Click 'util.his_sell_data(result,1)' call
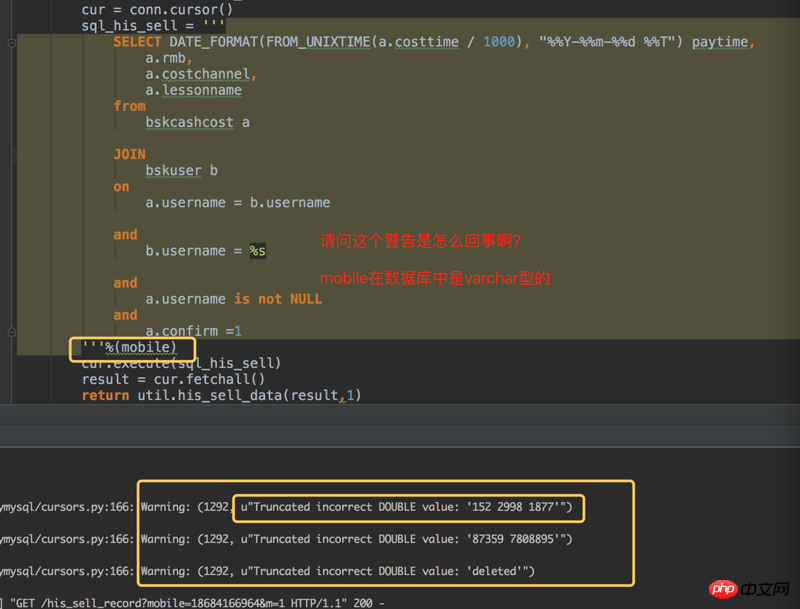 (249, 395)
